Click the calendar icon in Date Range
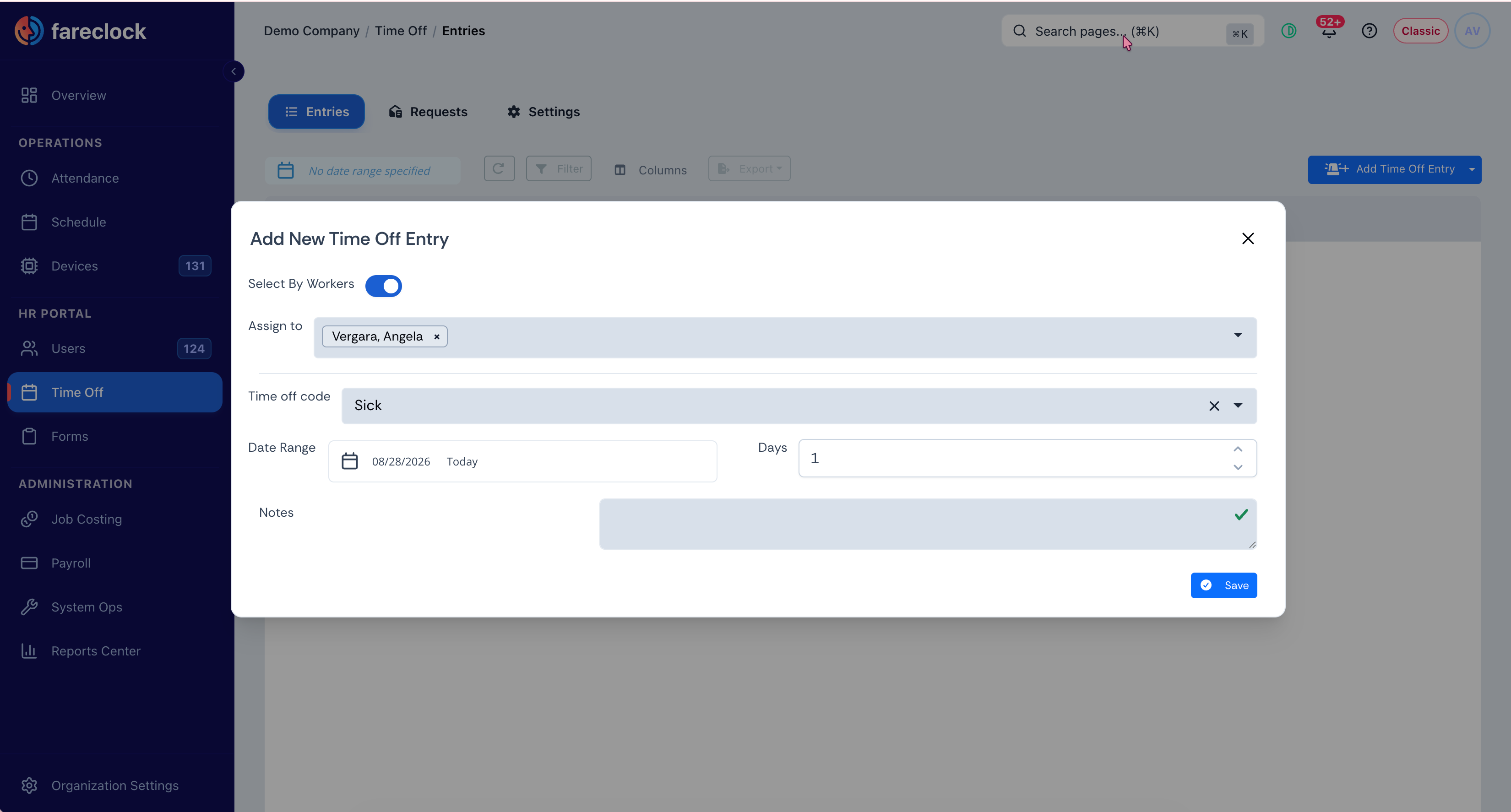1511x812 pixels. [350, 461]
